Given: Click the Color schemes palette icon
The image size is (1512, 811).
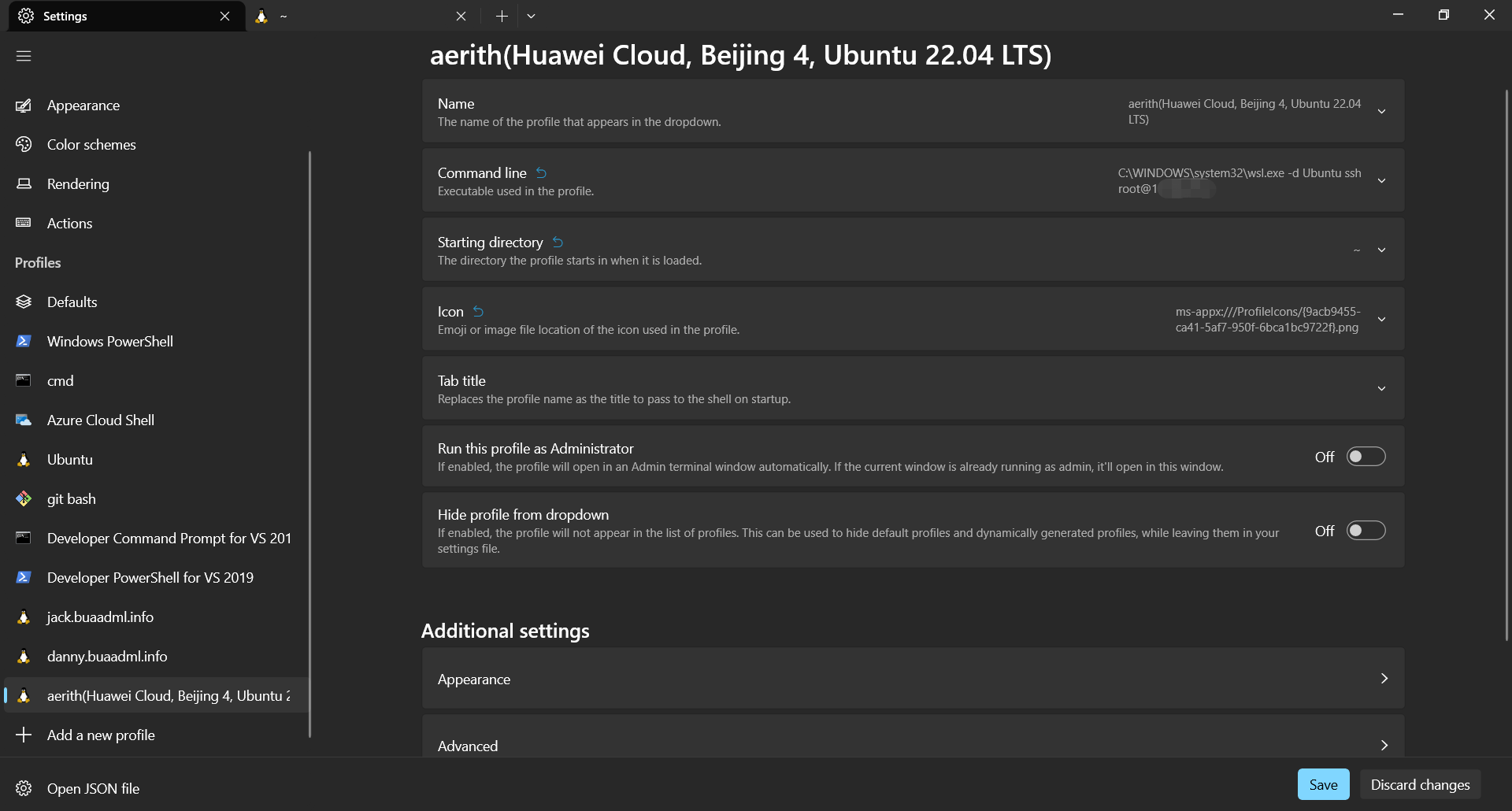Looking at the screenshot, I should (24, 145).
